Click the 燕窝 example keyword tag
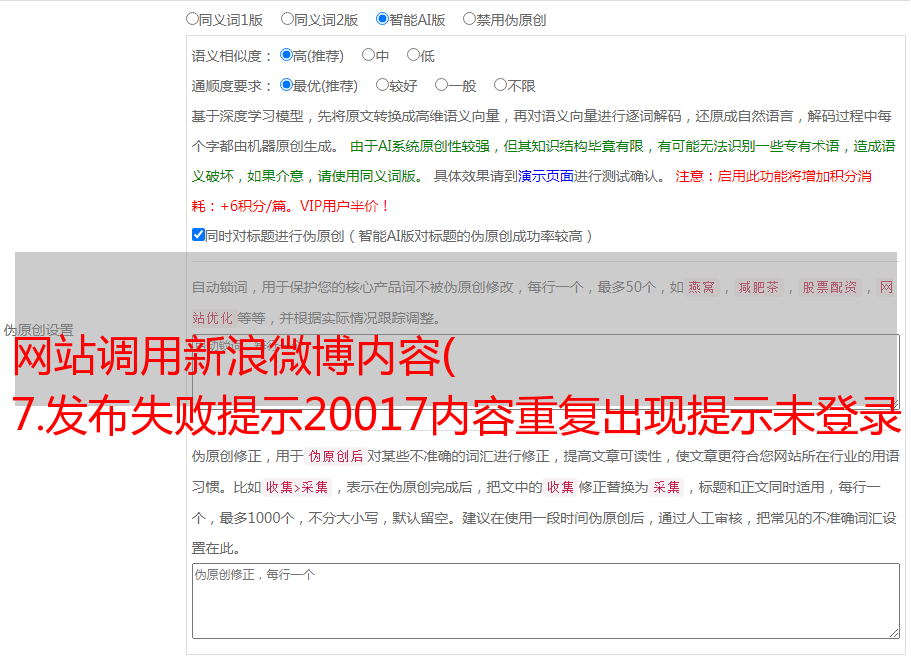 point(701,287)
